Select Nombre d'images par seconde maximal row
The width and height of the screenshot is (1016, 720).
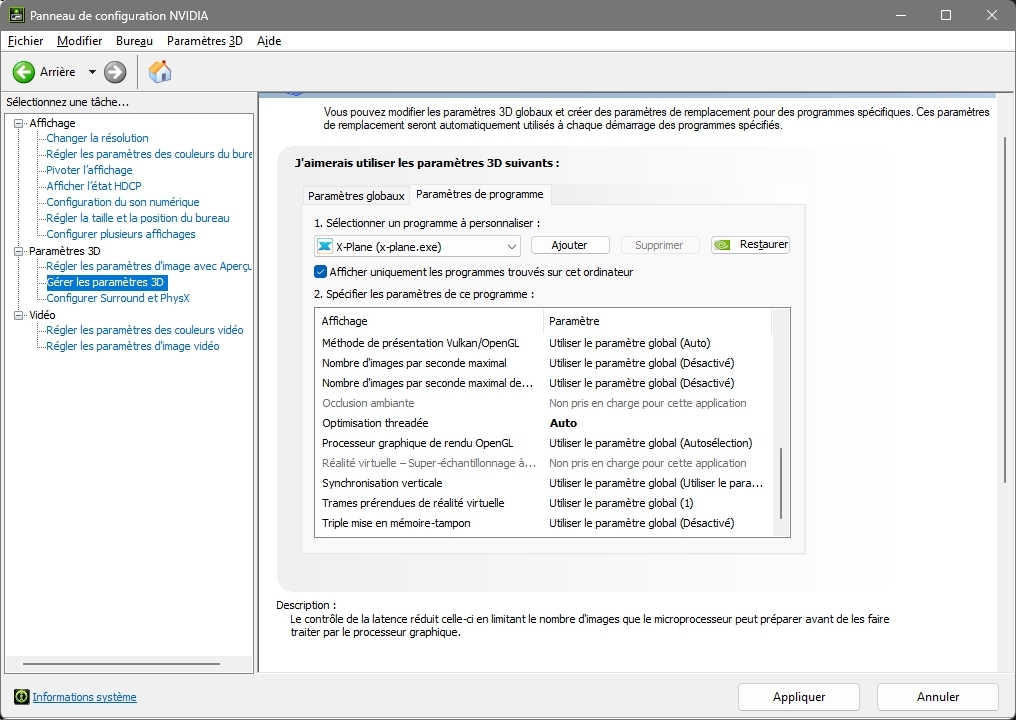coord(544,364)
